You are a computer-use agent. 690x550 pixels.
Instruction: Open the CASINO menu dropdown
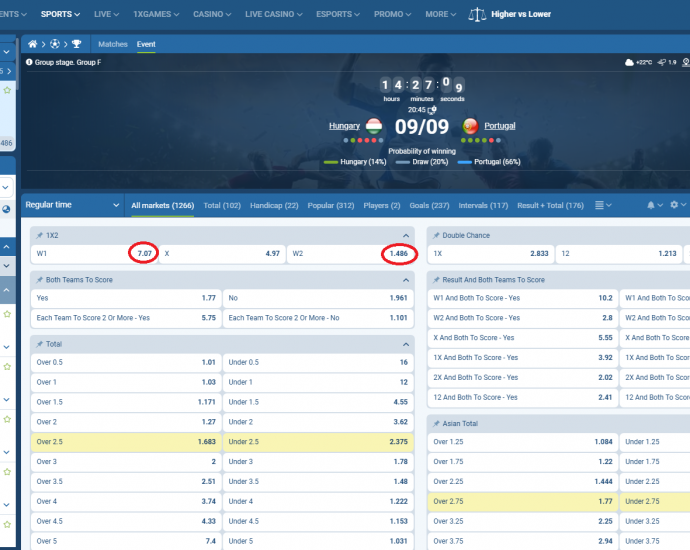(x=212, y=14)
